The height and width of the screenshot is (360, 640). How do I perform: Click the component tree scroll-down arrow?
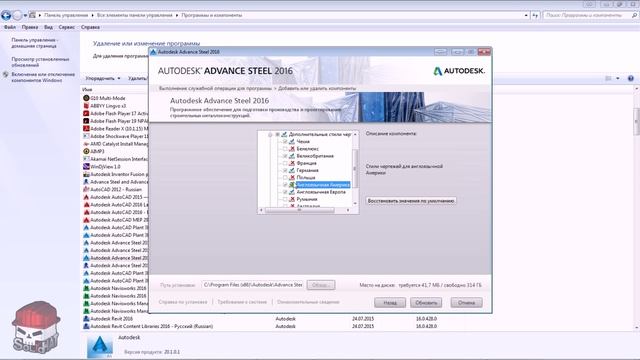click(355, 203)
